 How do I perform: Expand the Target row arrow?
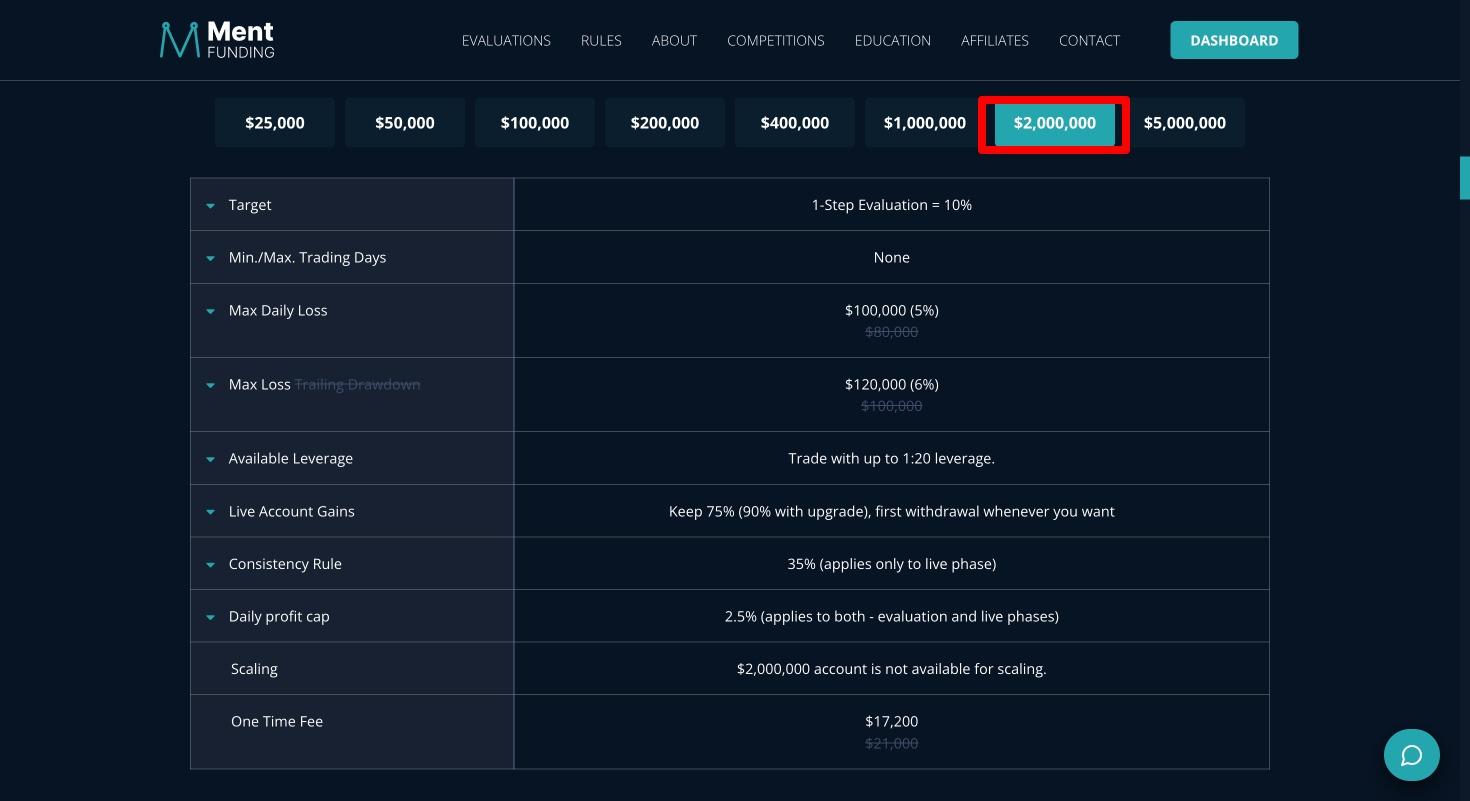[210, 205]
